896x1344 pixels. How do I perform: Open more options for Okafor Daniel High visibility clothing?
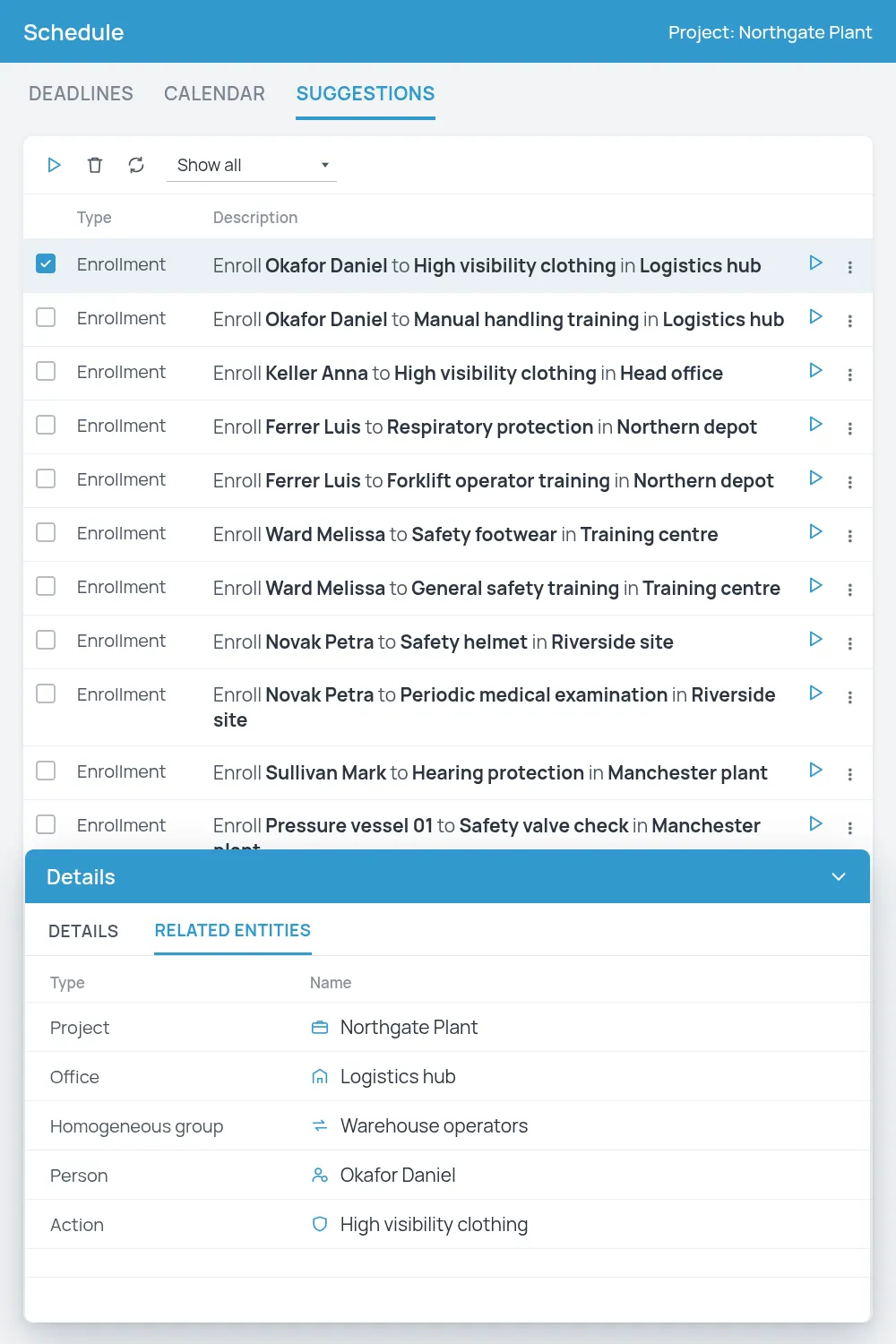(849, 267)
